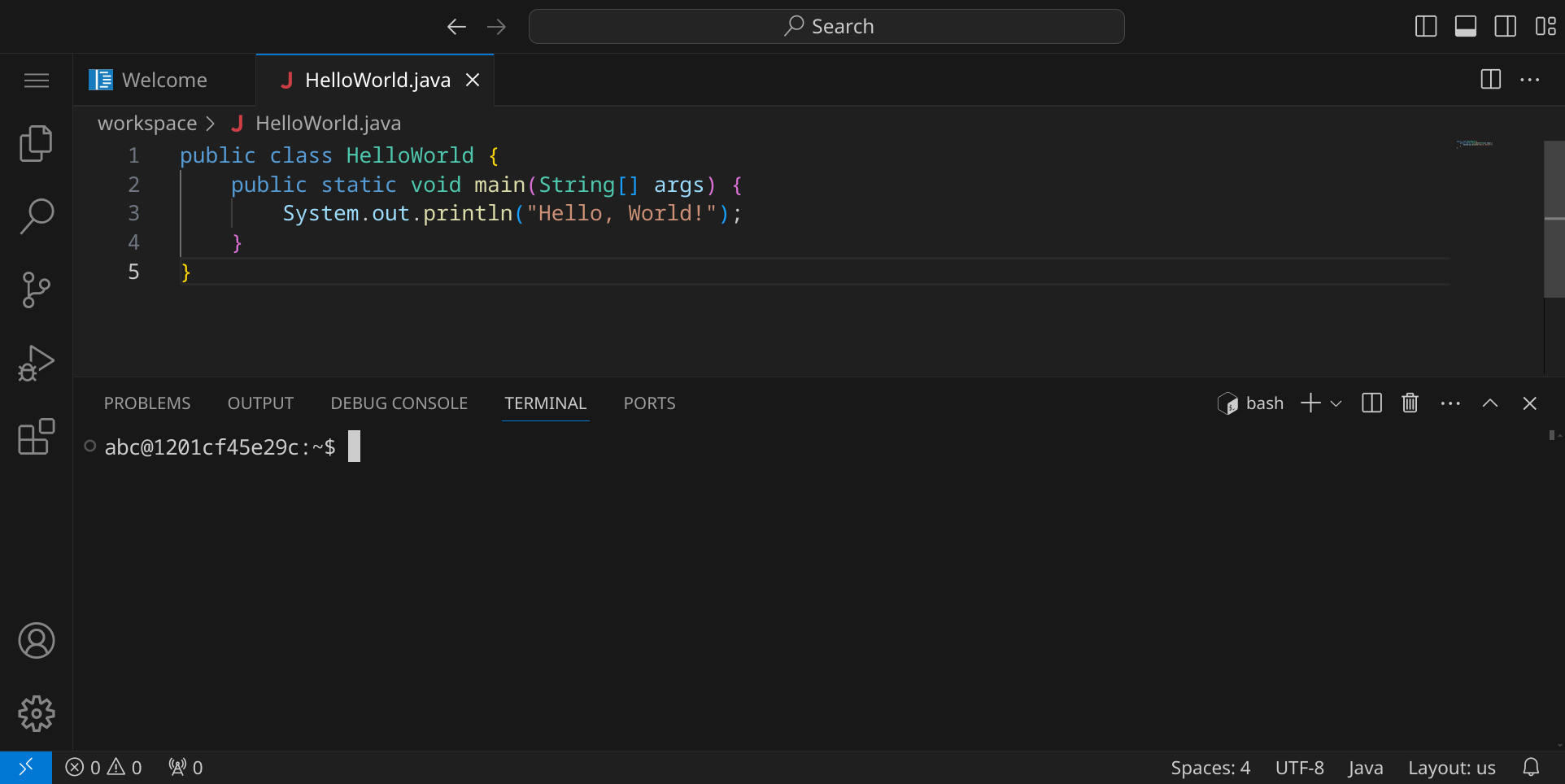Open the Extensions view
The width and height of the screenshot is (1565, 784).
36,437
